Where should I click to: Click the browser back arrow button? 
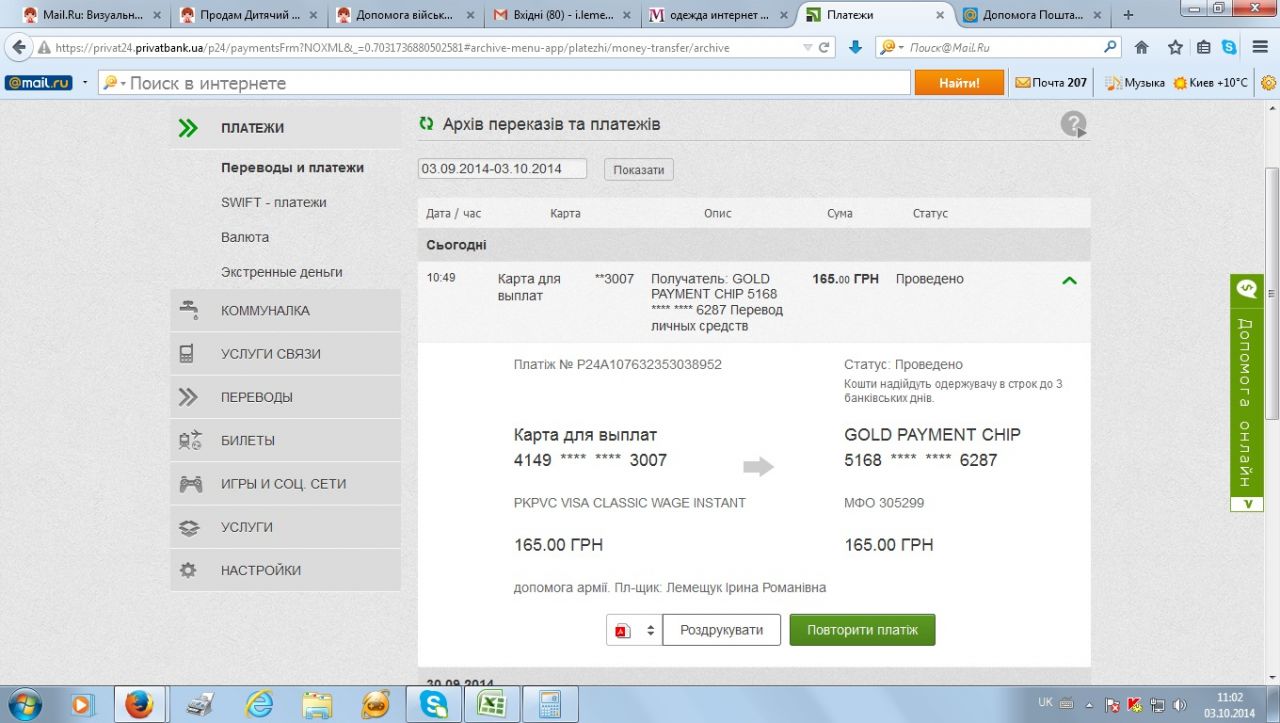point(19,47)
